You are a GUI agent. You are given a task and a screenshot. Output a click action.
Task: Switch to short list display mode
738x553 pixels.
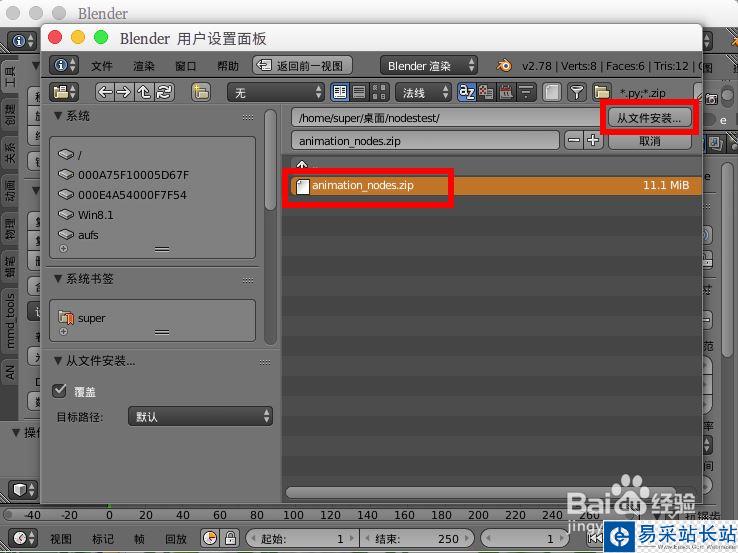(x=339, y=92)
